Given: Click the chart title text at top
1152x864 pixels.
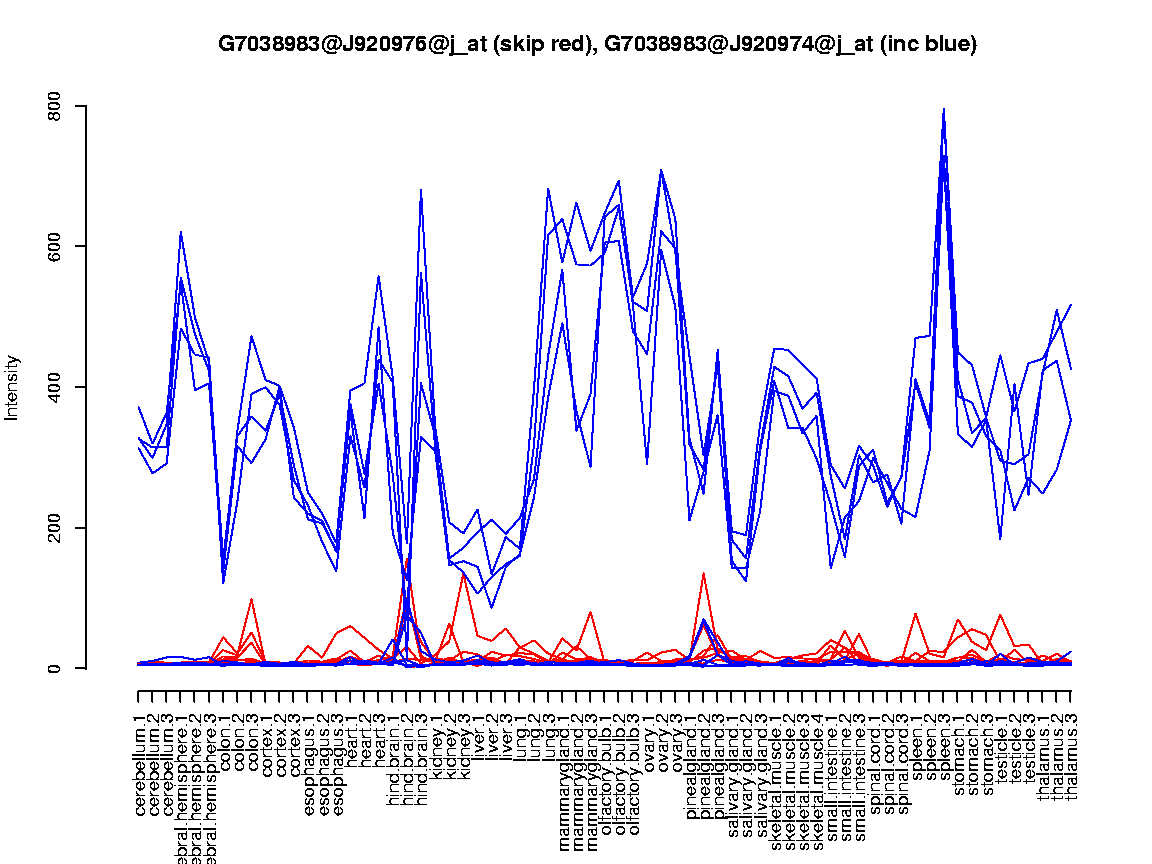Looking at the screenshot, I should tap(597, 44).
